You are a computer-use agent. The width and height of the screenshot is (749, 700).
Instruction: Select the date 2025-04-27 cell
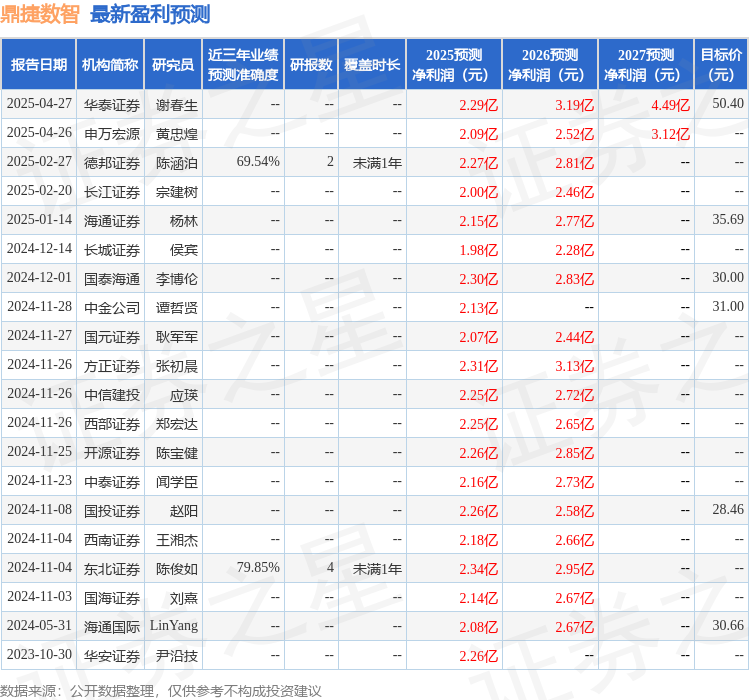[x=39, y=104]
